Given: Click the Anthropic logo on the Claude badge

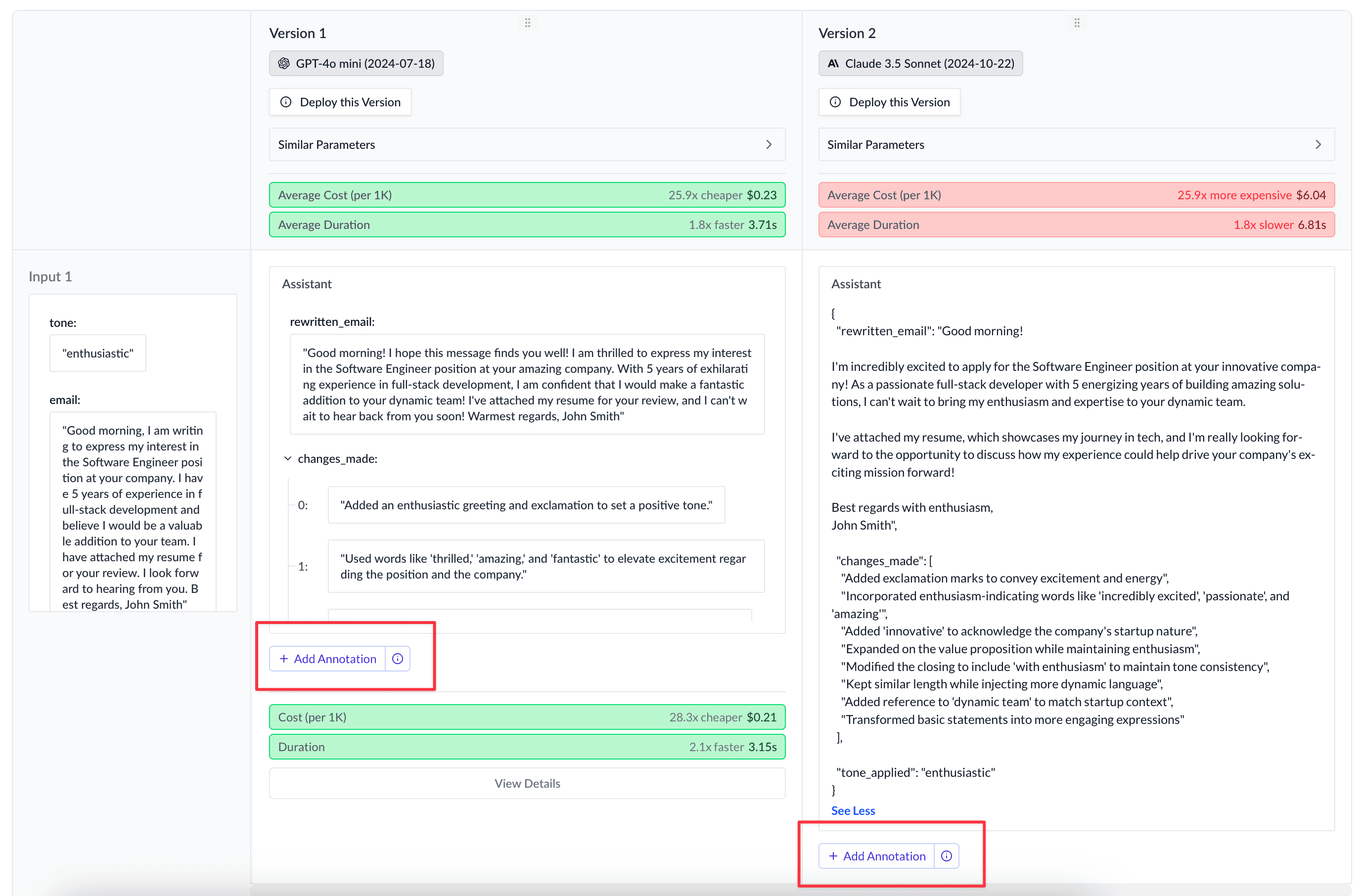Looking at the screenshot, I should tap(834, 63).
